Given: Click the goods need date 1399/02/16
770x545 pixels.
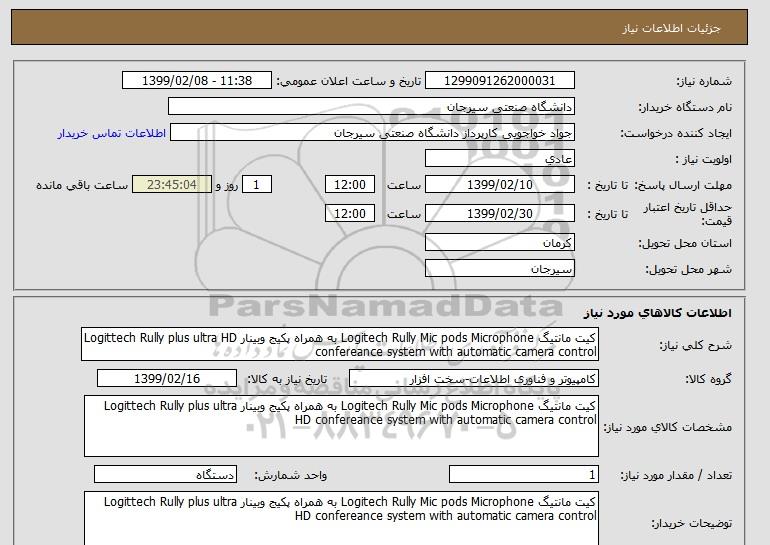Looking at the screenshot, I should pyautogui.click(x=167, y=379).
